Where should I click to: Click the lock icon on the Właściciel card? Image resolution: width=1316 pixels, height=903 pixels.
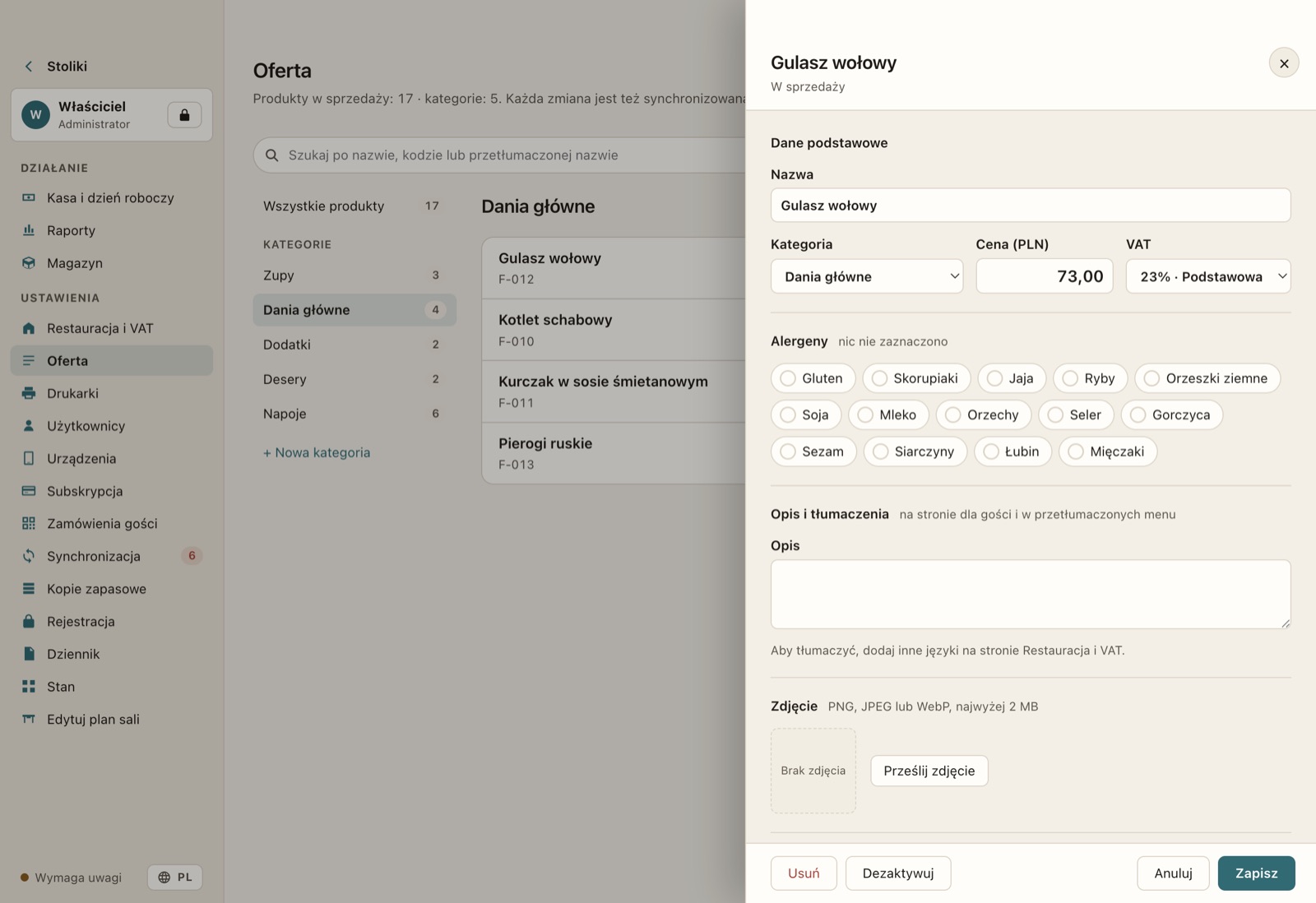coord(184,114)
